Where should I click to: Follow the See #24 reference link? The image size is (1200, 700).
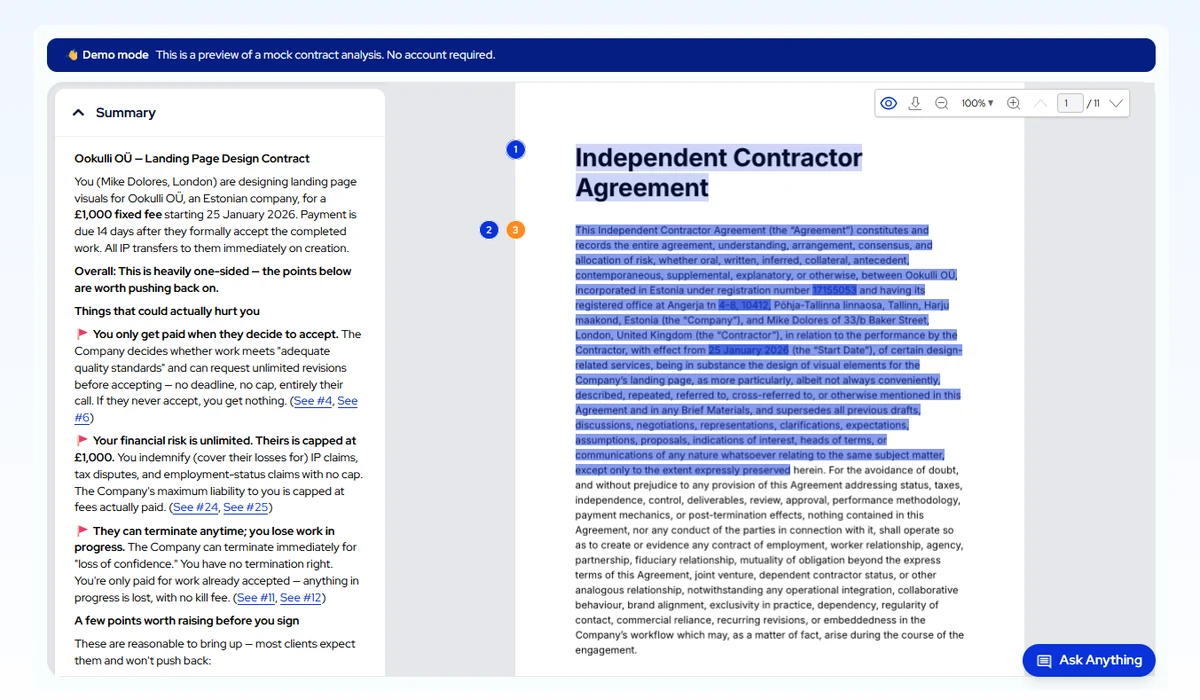196,508
